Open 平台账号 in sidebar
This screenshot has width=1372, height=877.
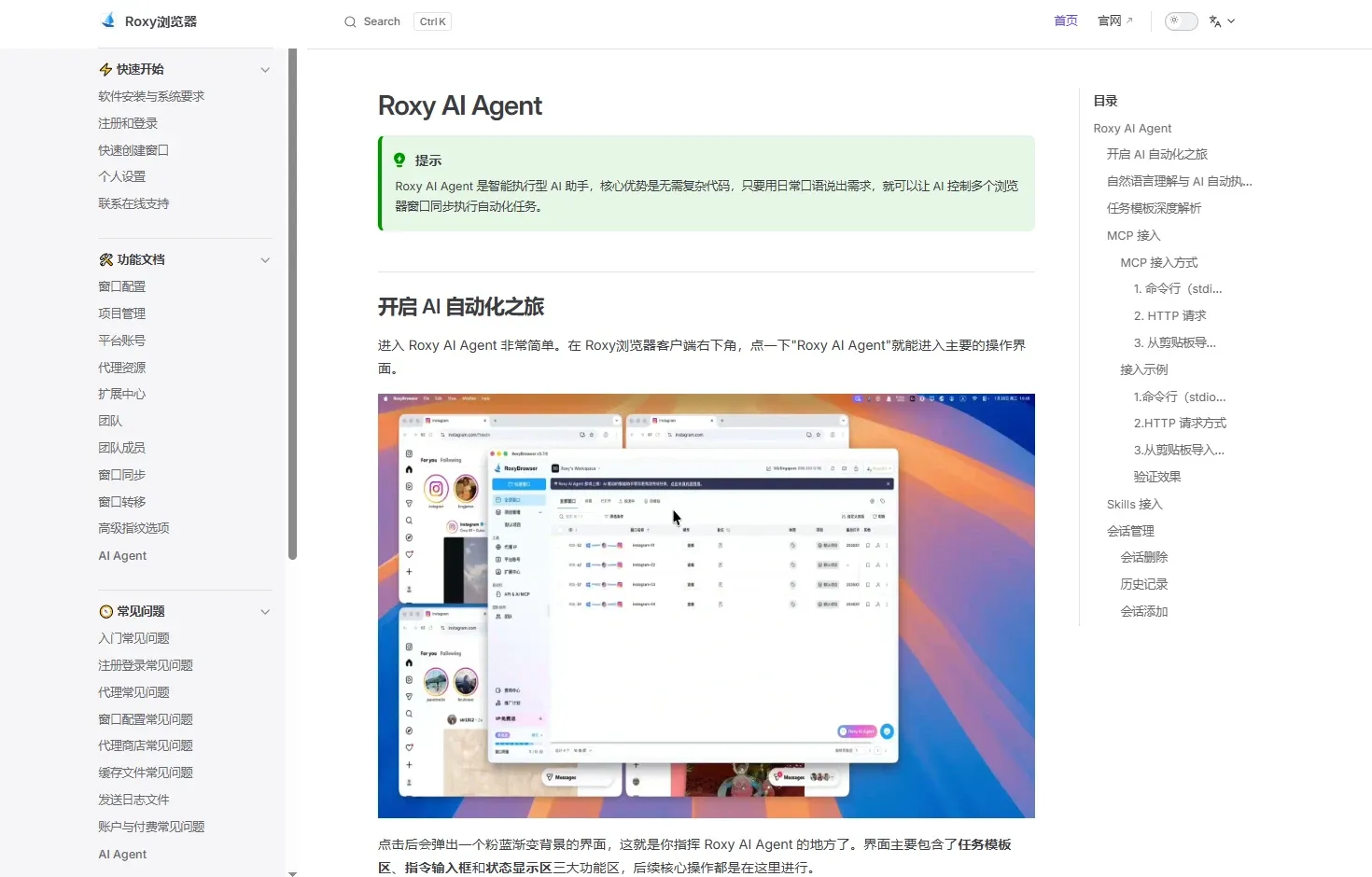[x=122, y=341]
